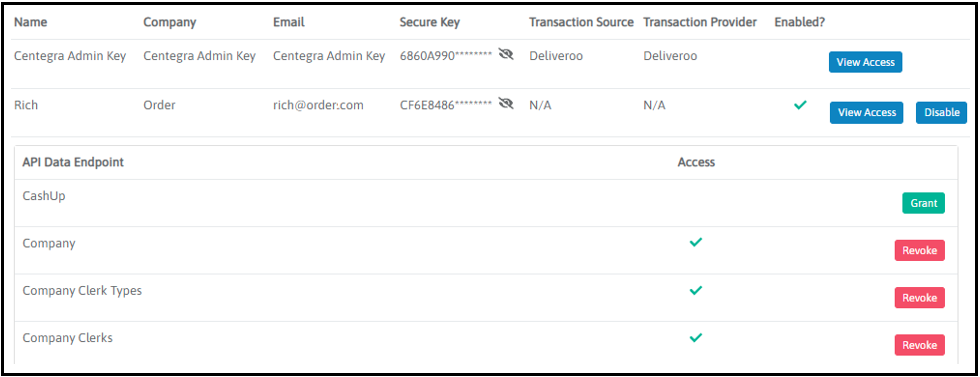View Access for the Rich key
The width and height of the screenshot is (980, 377).
click(x=866, y=113)
